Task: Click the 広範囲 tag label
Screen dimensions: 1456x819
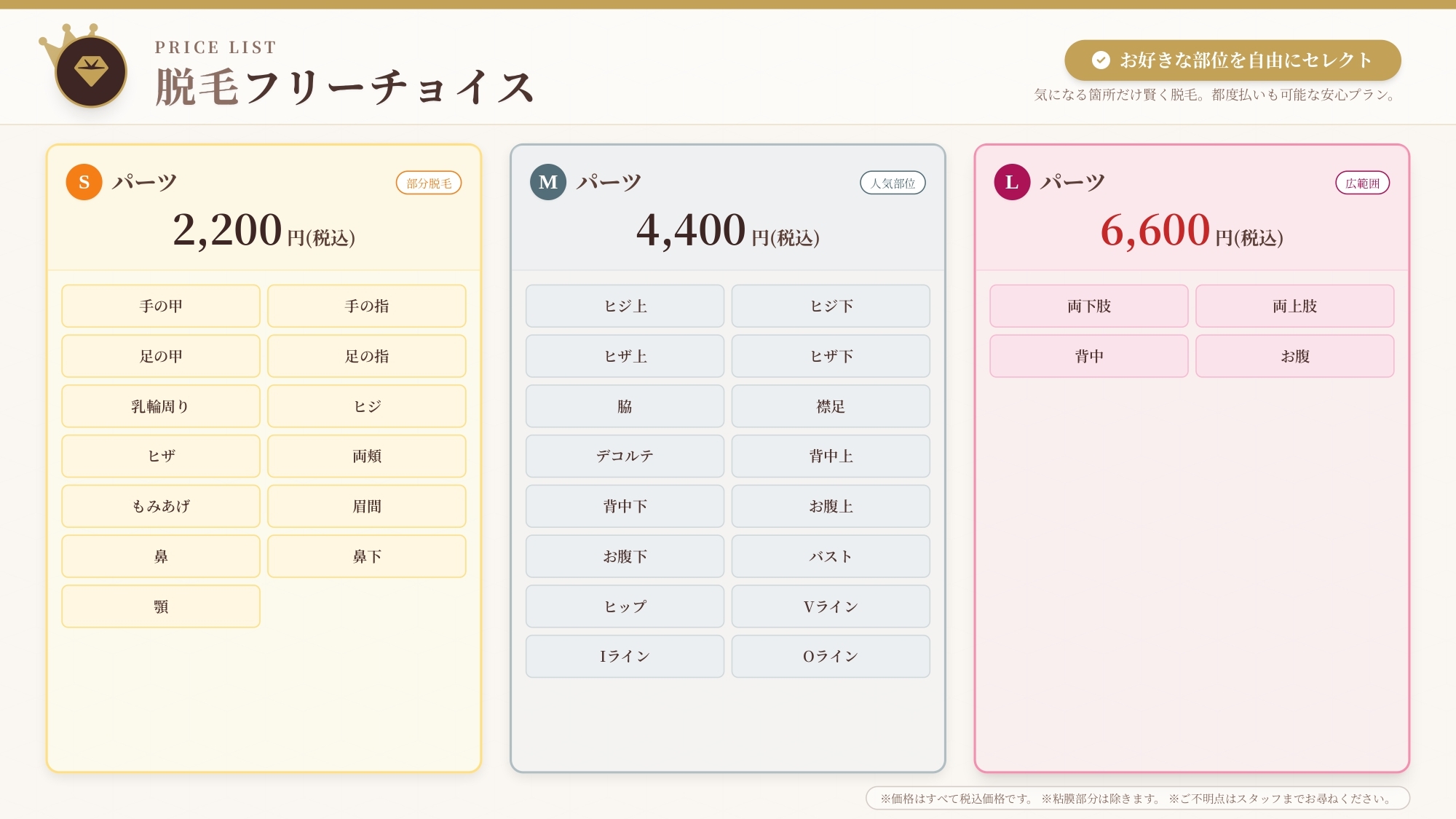Action: coord(1361,183)
